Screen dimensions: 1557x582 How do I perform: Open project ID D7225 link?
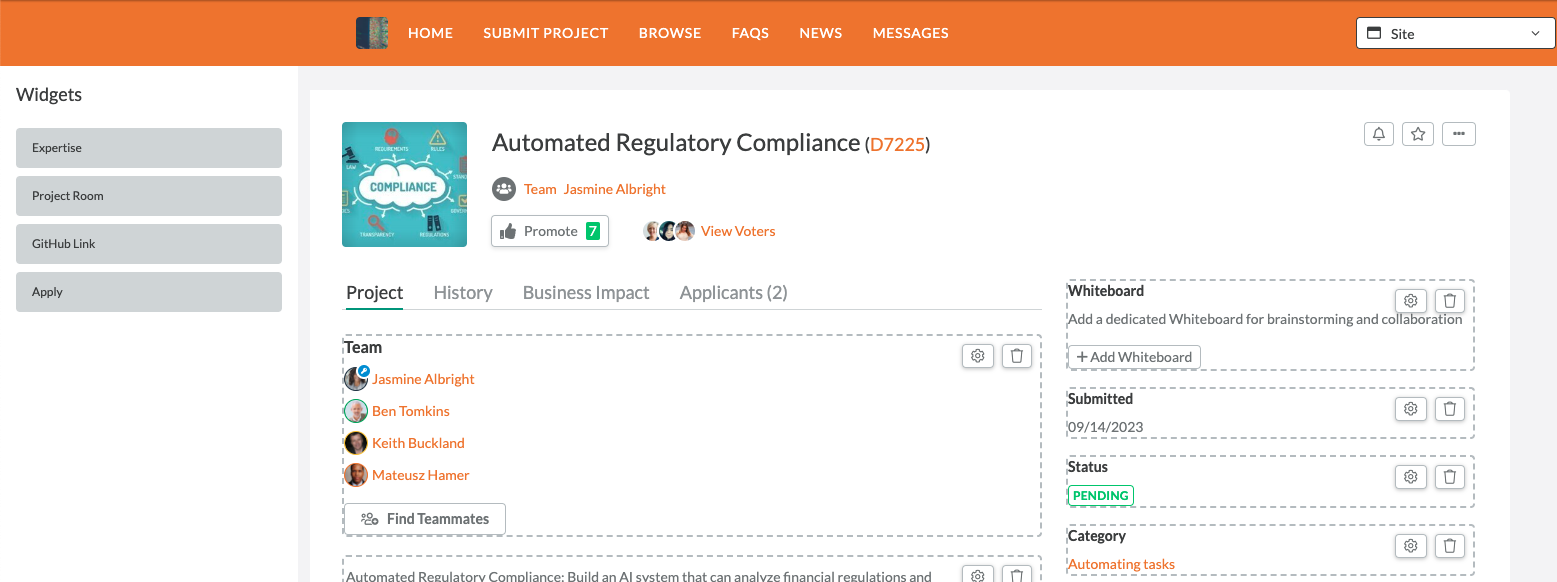[x=897, y=144]
